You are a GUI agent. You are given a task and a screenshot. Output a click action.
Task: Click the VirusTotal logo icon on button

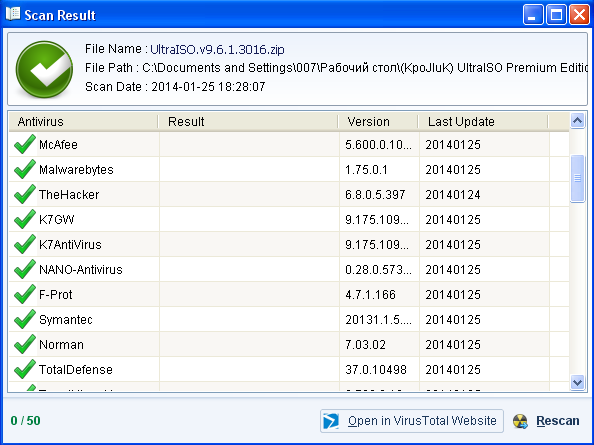[331, 421]
